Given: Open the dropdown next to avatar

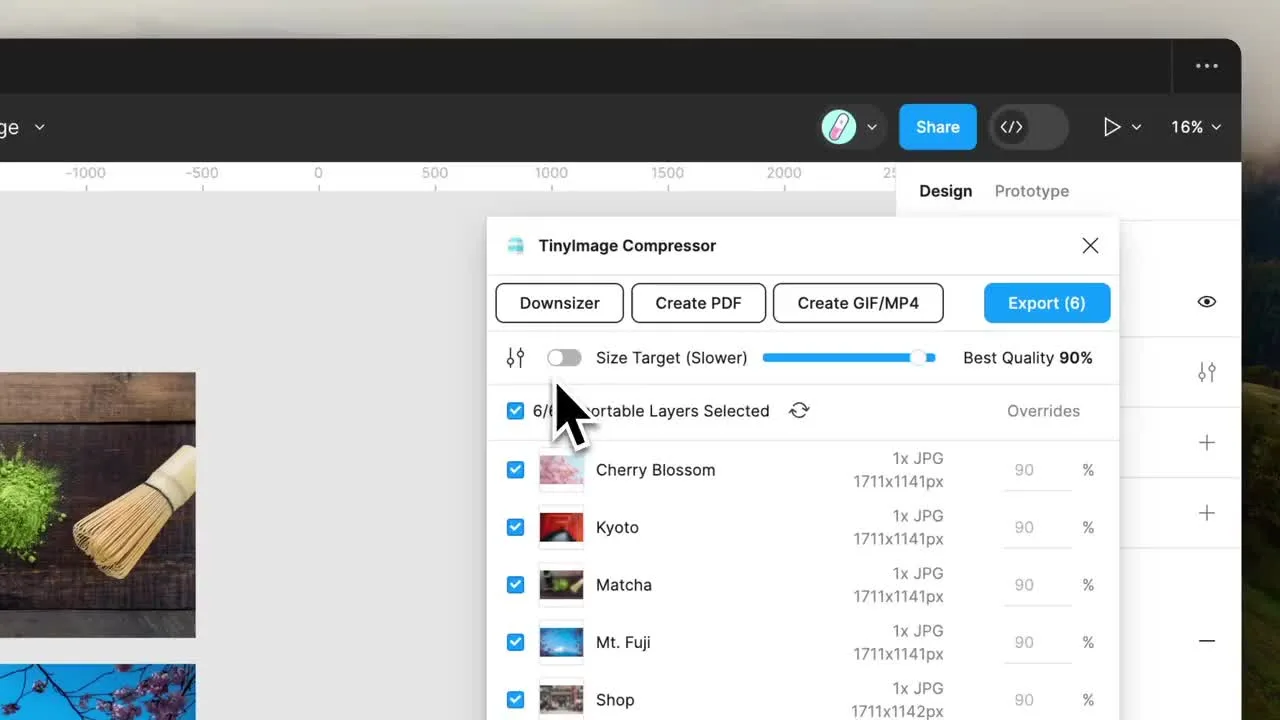Looking at the screenshot, I should point(872,127).
